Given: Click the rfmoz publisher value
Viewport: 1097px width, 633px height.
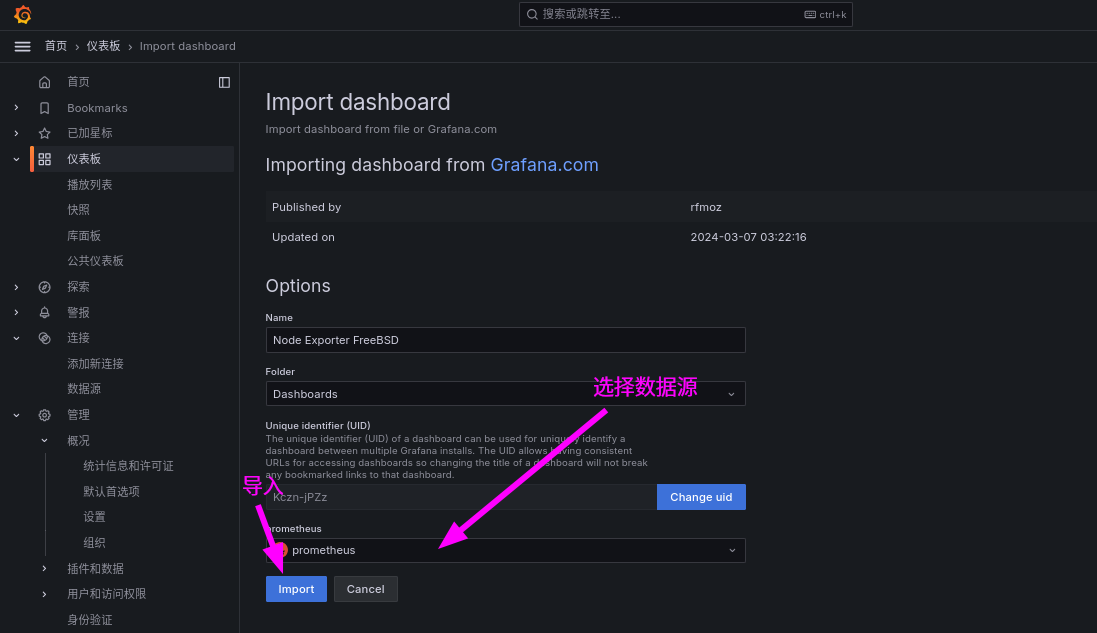Looking at the screenshot, I should coord(706,207).
